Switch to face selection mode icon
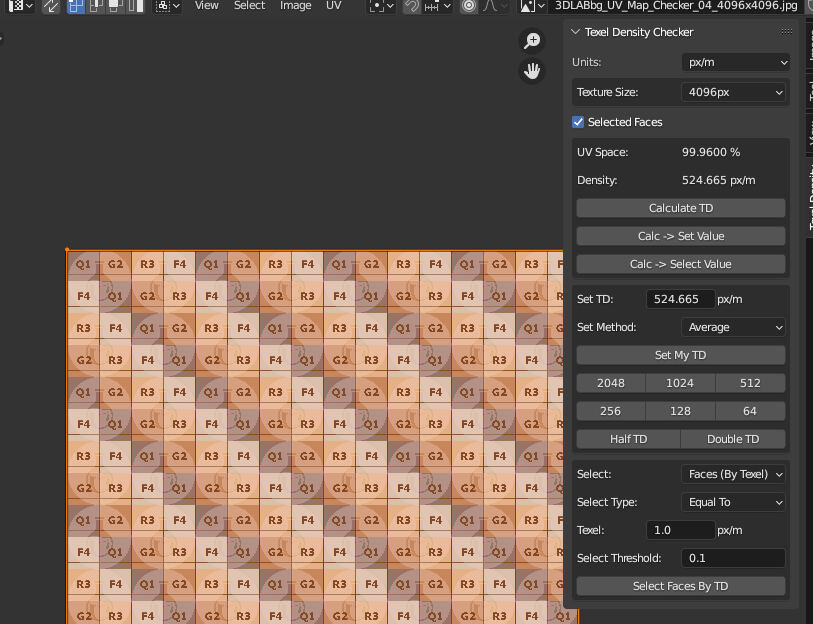 [x=116, y=6]
